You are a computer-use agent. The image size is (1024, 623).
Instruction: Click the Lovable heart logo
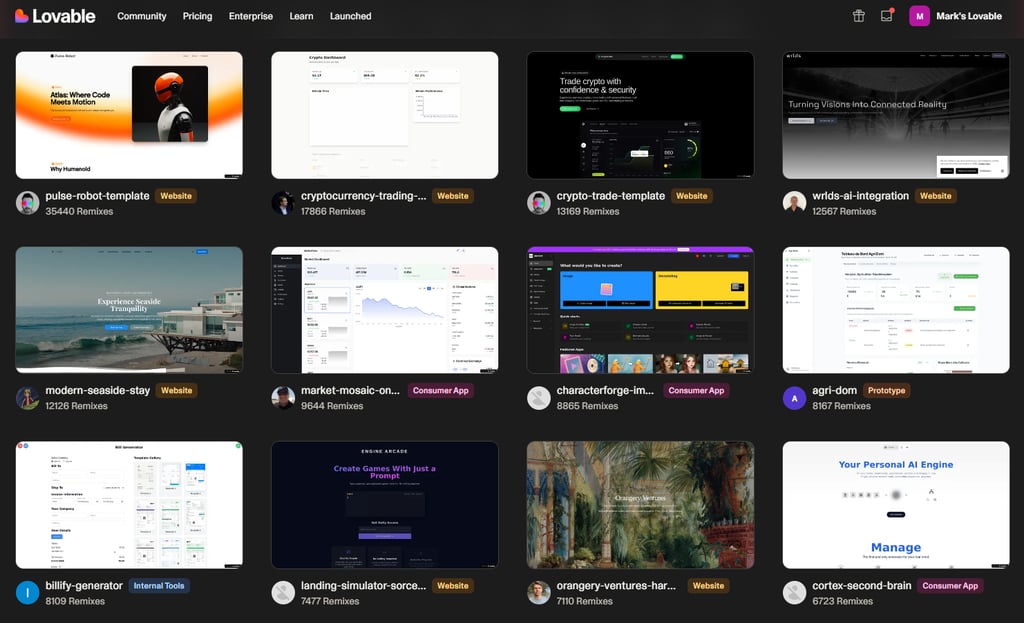click(22, 16)
